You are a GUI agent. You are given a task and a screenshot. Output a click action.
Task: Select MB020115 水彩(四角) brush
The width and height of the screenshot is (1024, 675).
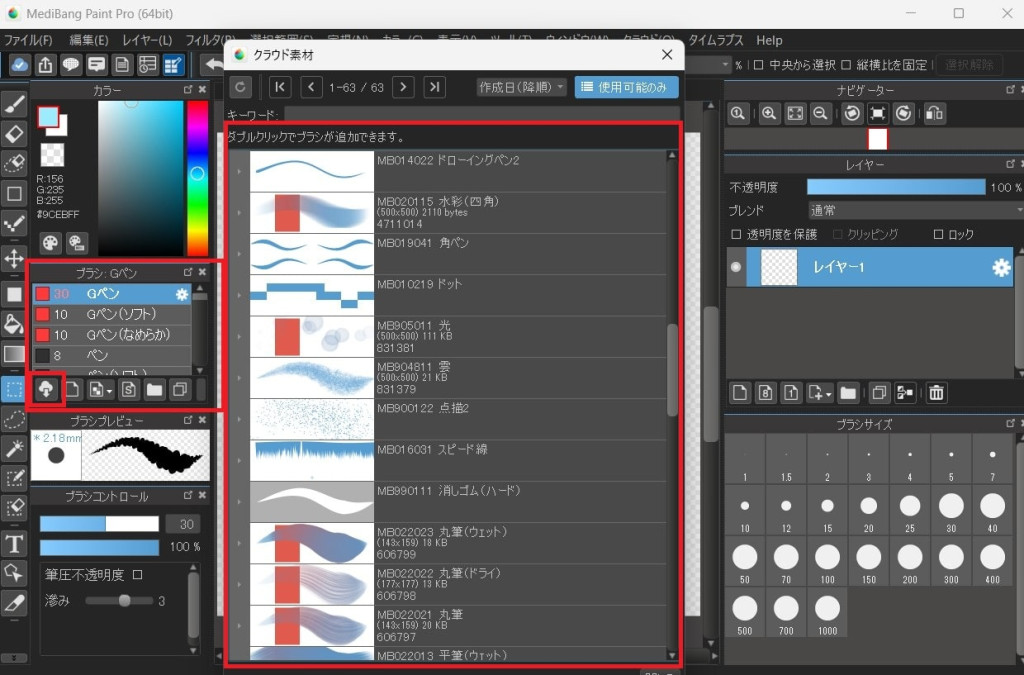coord(458,213)
